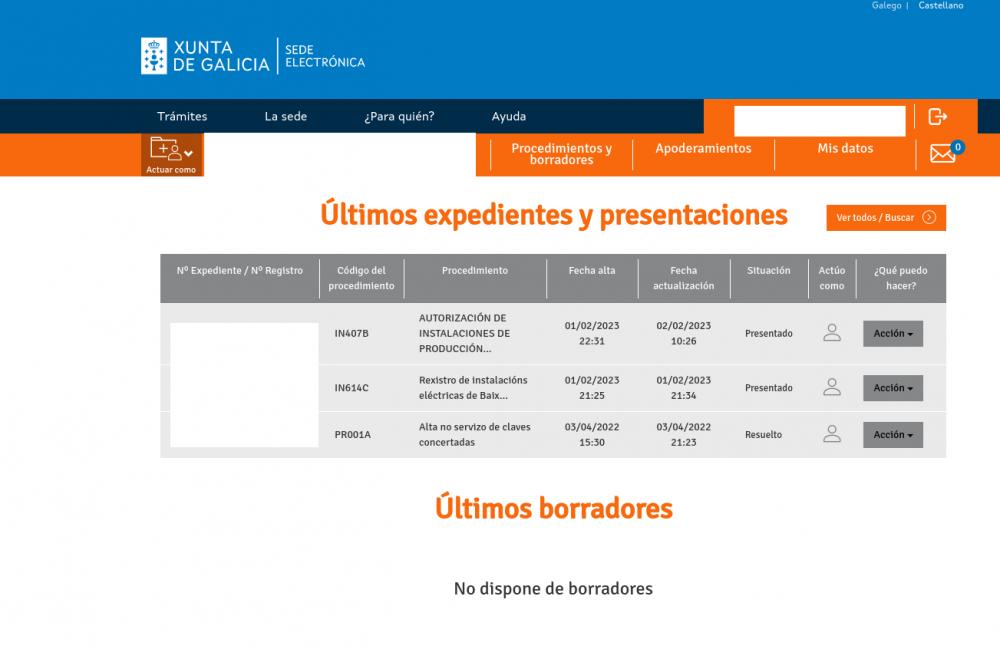Click the '¿Qué puedo hacer?' column header

[x=901, y=278]
